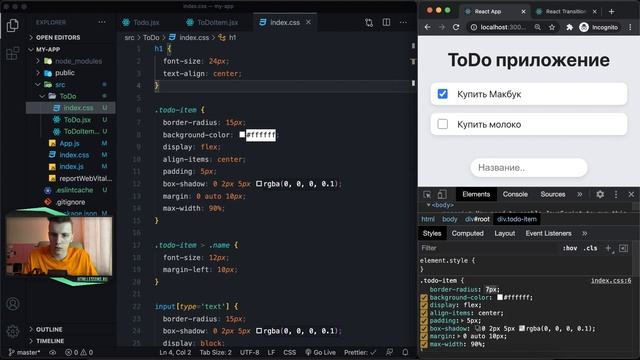Toggle the DevTools device toolbar
This screenshot has height=360, width=640.
coord(442,195)
